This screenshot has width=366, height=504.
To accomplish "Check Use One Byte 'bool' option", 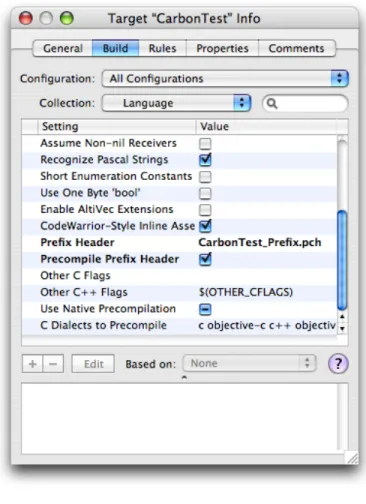I will coord(205,193).
